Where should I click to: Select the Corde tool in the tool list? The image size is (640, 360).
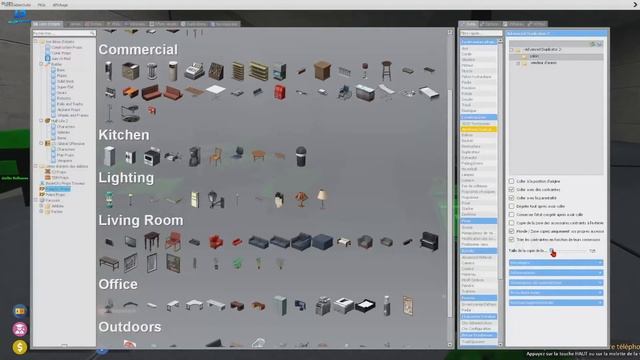[x=478, y=54]
